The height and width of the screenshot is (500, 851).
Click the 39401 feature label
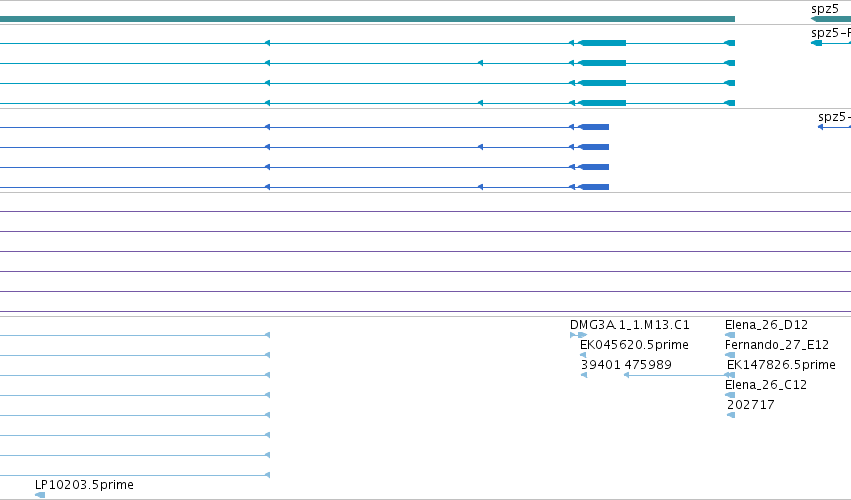point(600,365)
